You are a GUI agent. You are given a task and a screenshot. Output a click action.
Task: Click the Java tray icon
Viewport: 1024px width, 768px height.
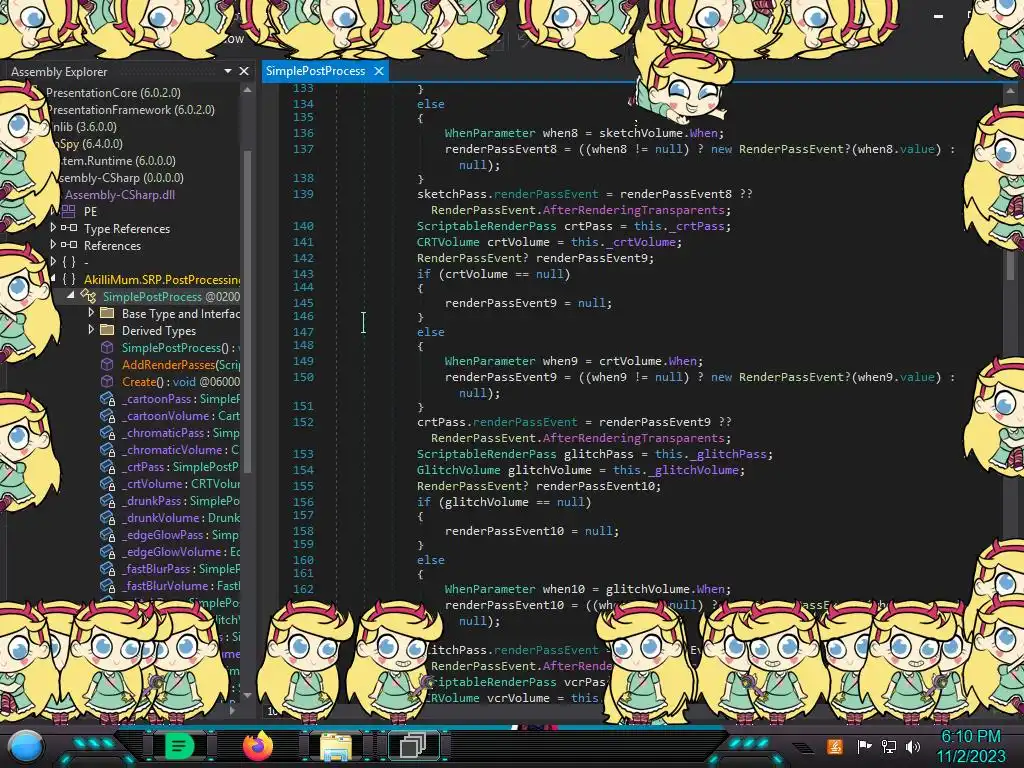click(835, 746)
